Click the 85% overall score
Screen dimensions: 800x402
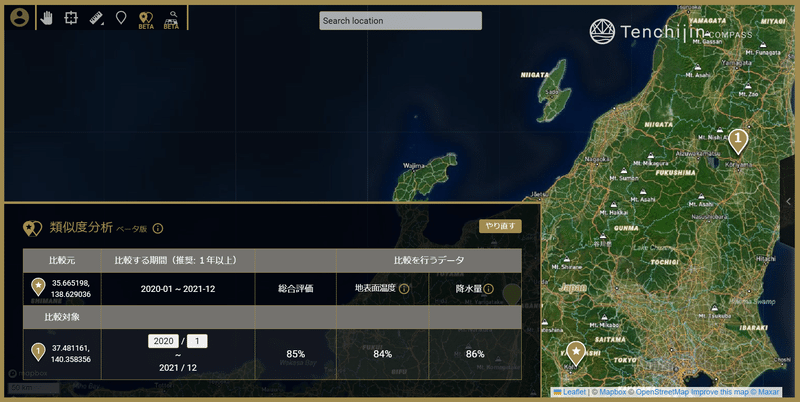[295, 354]
